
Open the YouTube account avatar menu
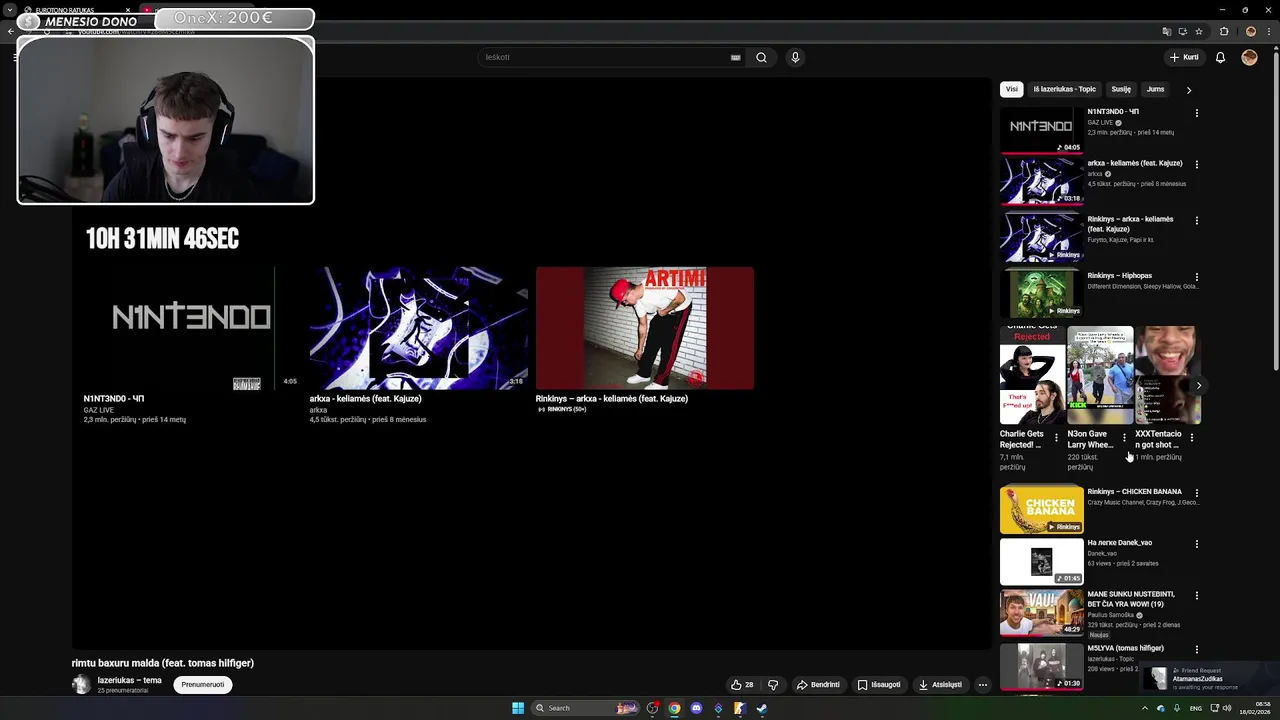click(1249, 57)
